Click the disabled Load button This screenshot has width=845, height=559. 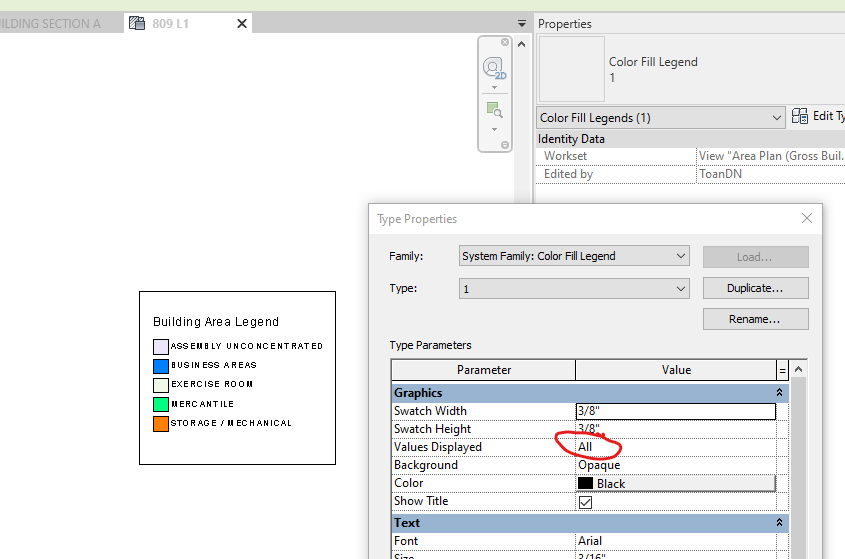(756, 257)
